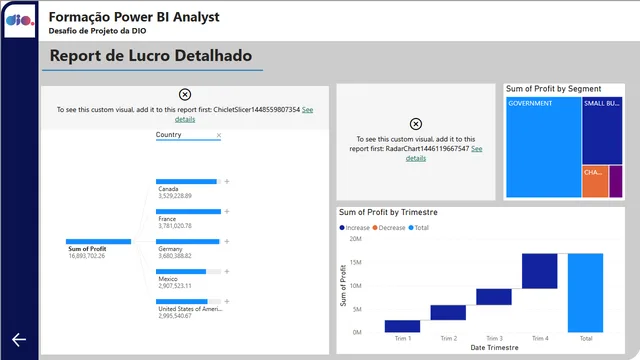Select the Trim 1 waterfall bar

pos(402,326)
